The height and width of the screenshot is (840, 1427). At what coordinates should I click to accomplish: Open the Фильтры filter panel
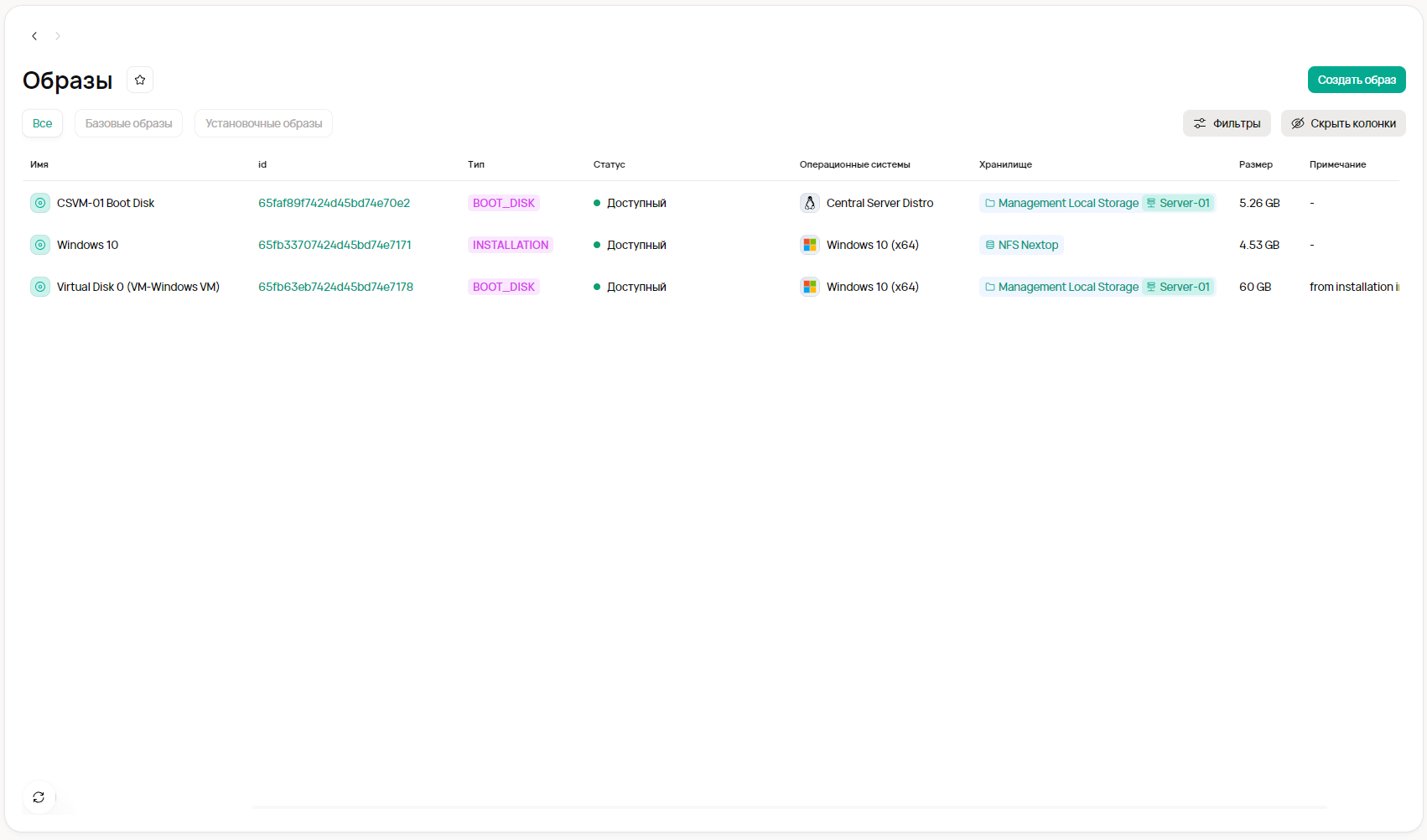tap(1226, 123)
